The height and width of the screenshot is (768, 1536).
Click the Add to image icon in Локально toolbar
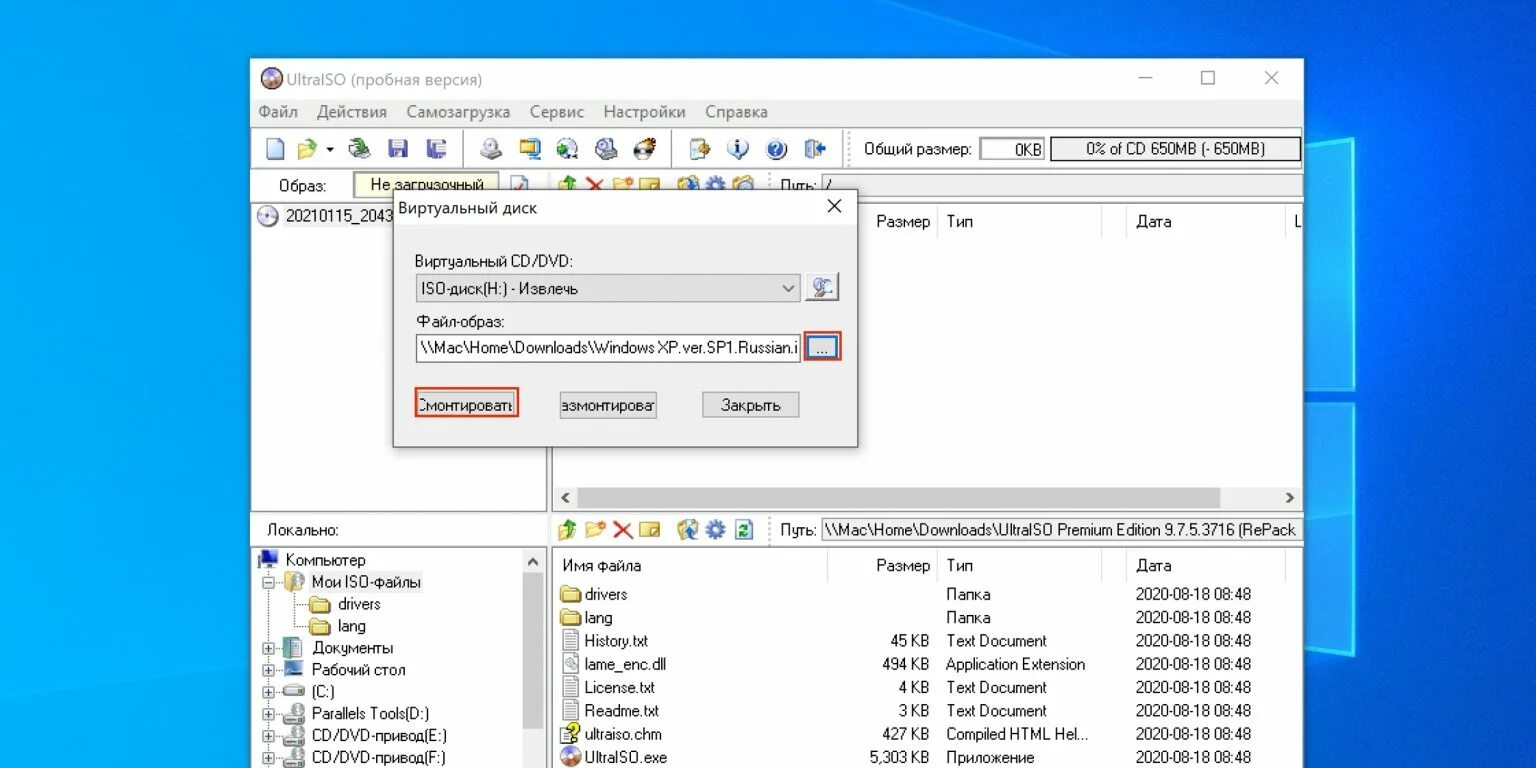click(x=687, y=530)
